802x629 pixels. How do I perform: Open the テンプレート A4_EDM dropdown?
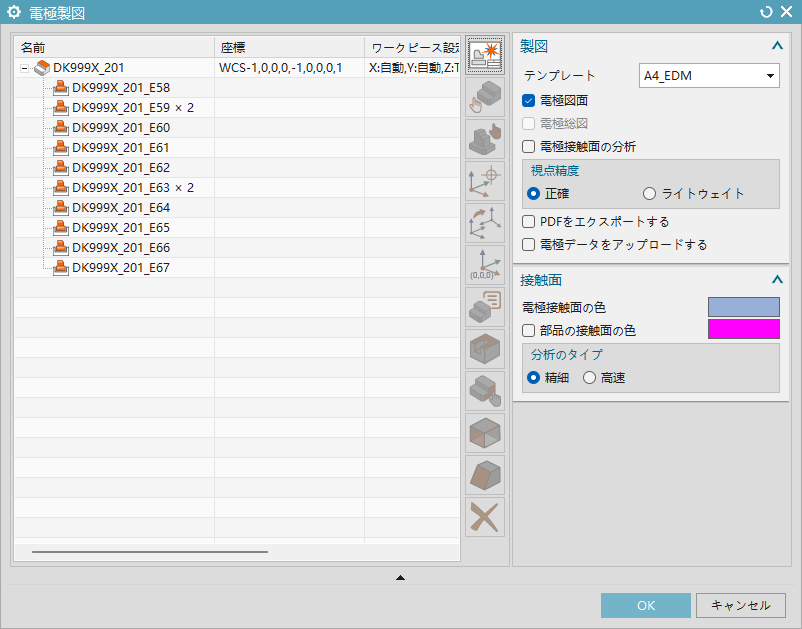[x=709, y=76]
